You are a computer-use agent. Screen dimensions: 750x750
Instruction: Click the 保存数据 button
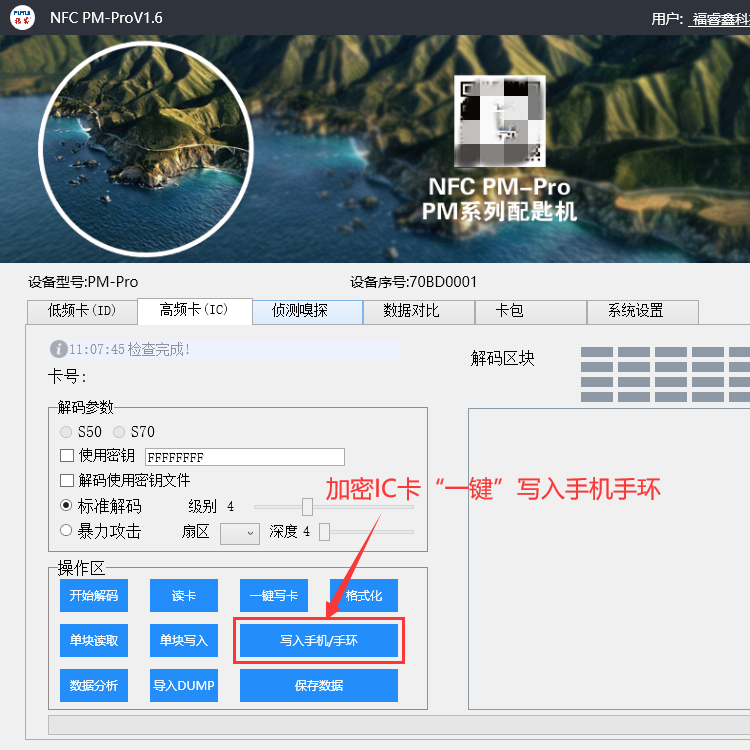click(x=318, y=685)
